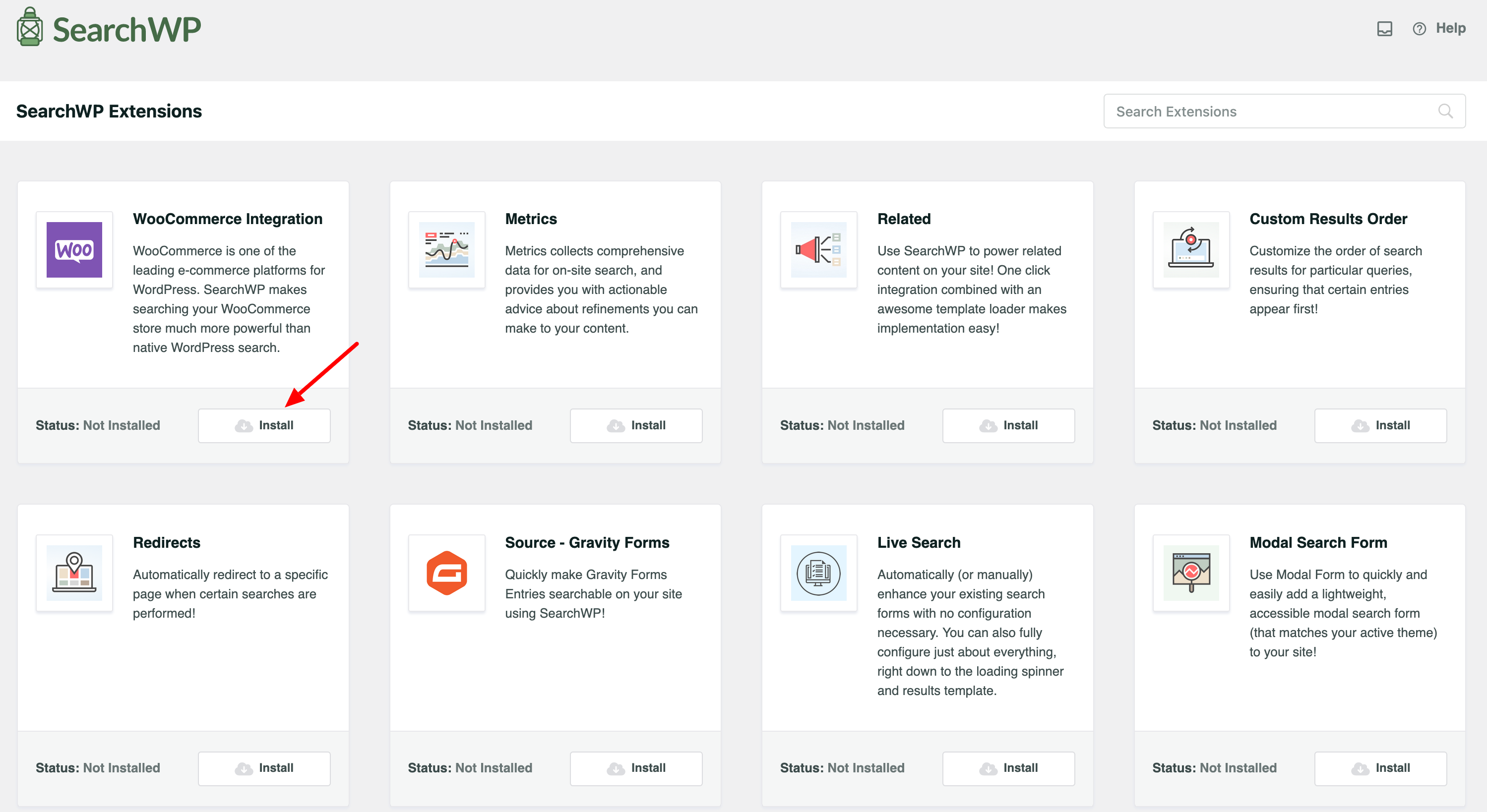This screenshot has height=812, width=1487.
Task: Click the Related card's Not Installed status
Action: [x=866, y=425]
